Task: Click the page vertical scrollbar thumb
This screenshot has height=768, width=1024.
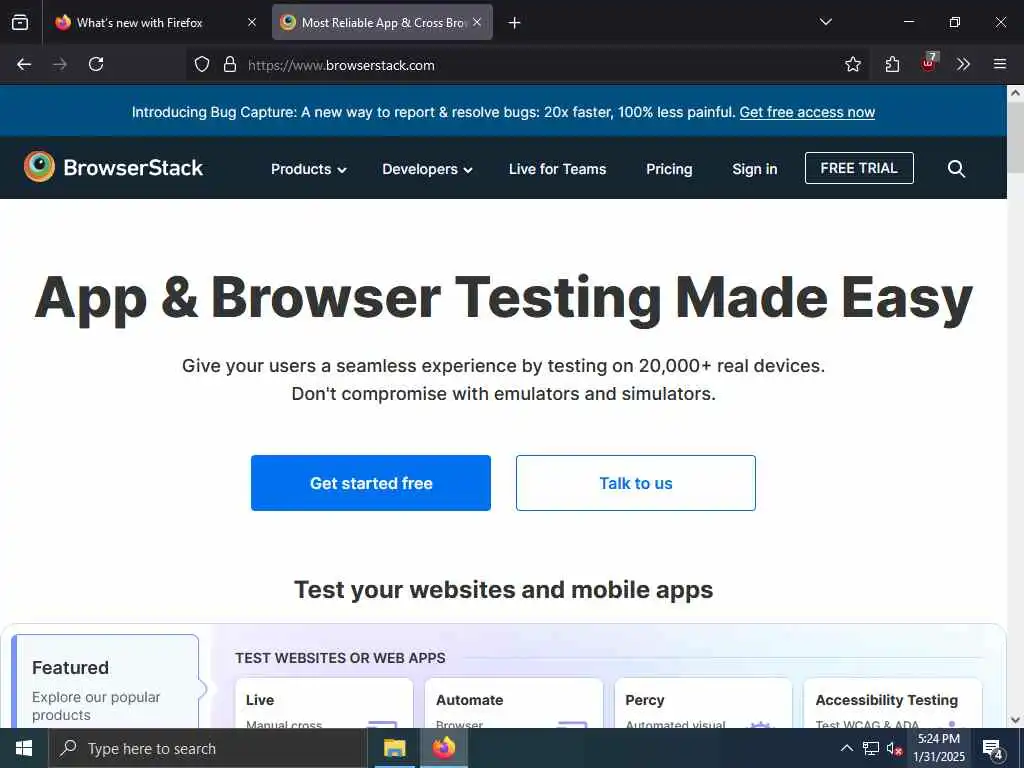Action: [x=1016, y=137]
